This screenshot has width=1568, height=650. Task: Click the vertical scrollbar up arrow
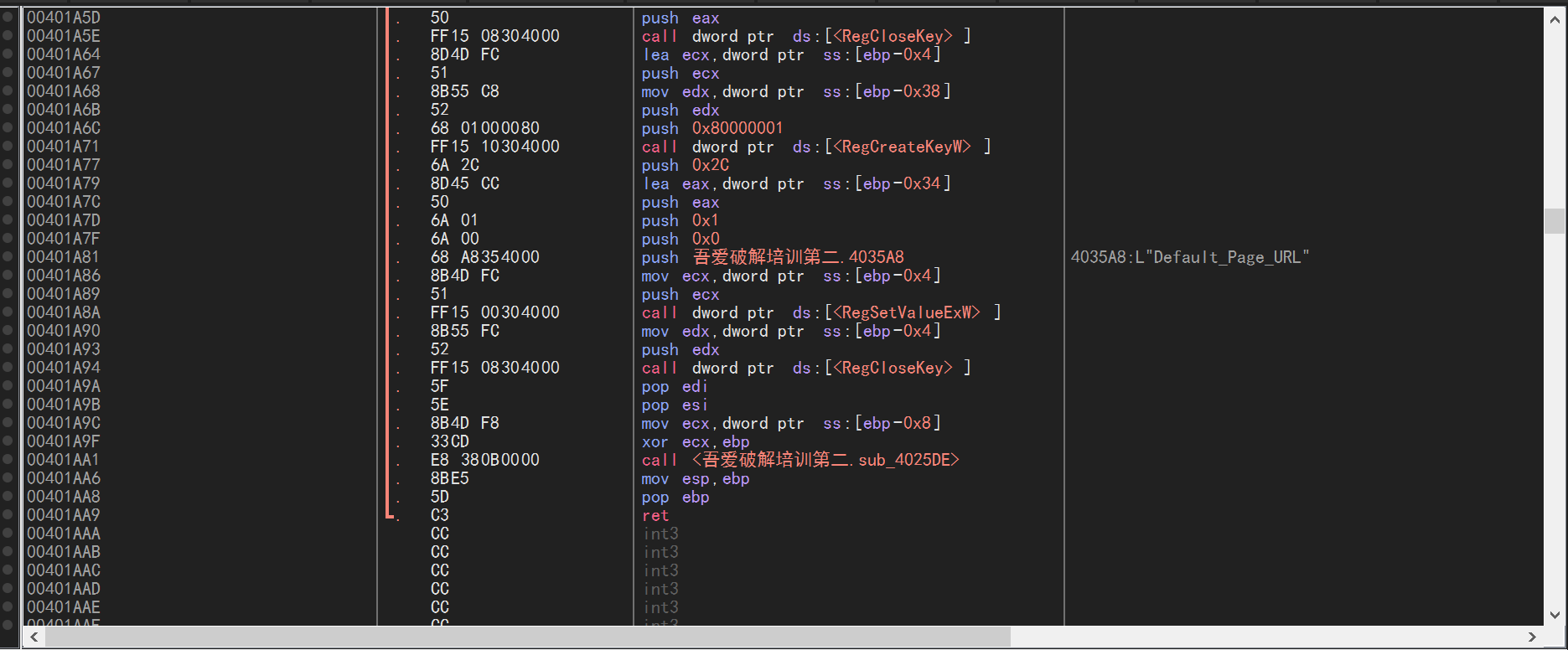(x=1555, y=19)
